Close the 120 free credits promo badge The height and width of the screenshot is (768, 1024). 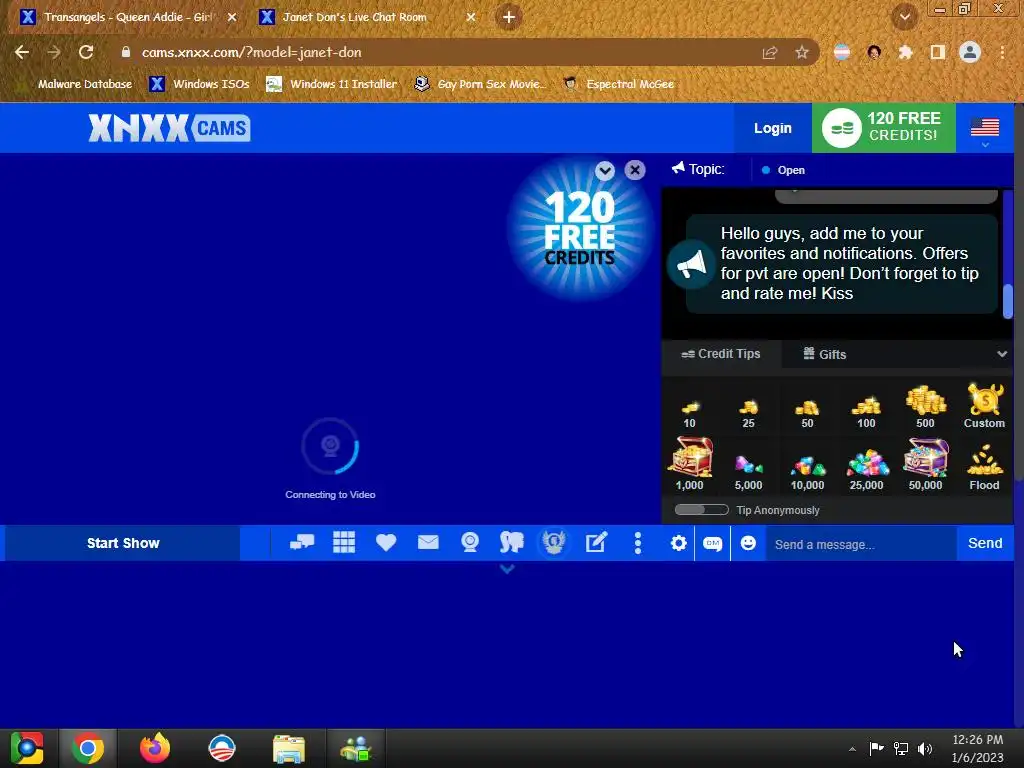click(634, 170)
